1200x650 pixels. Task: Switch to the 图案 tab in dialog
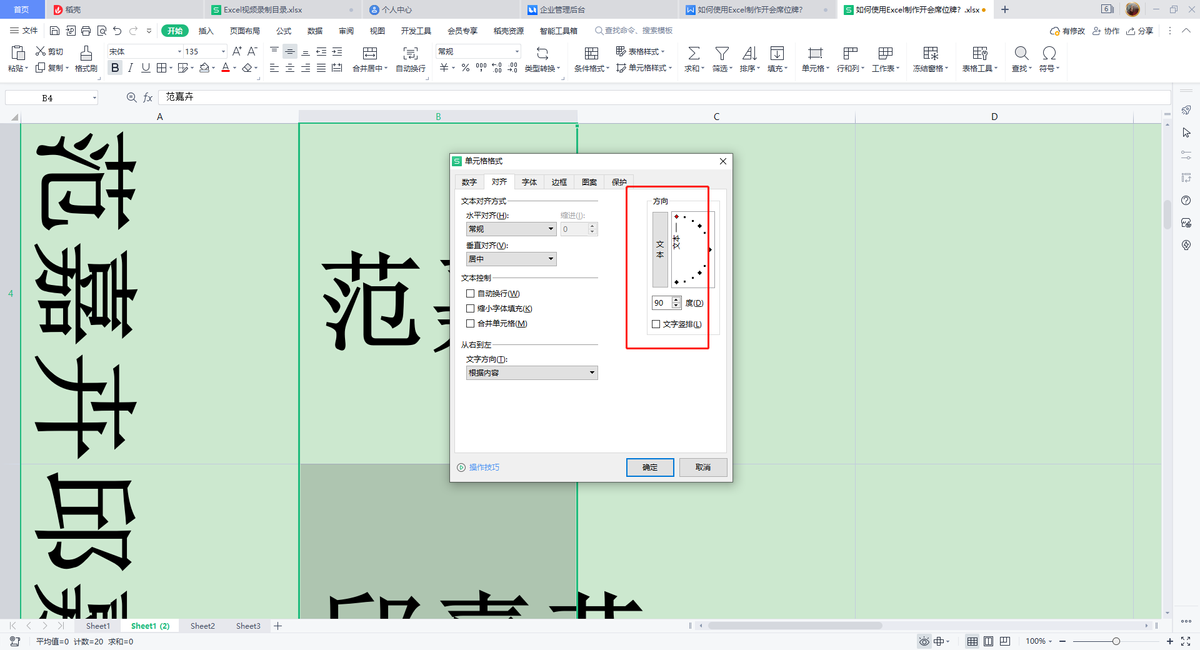coord(589,182)
